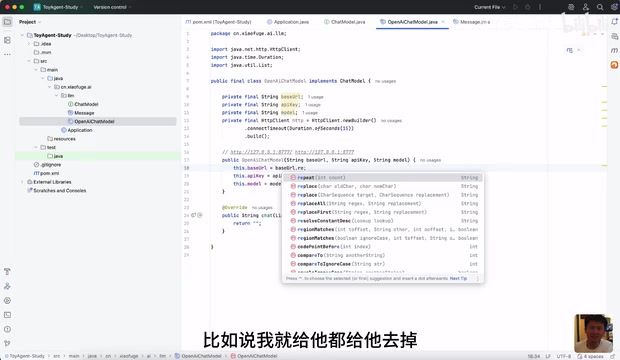
Task: Click the http://127.0.0.1:8777/ link in comment
Action: tap(261, 152)
